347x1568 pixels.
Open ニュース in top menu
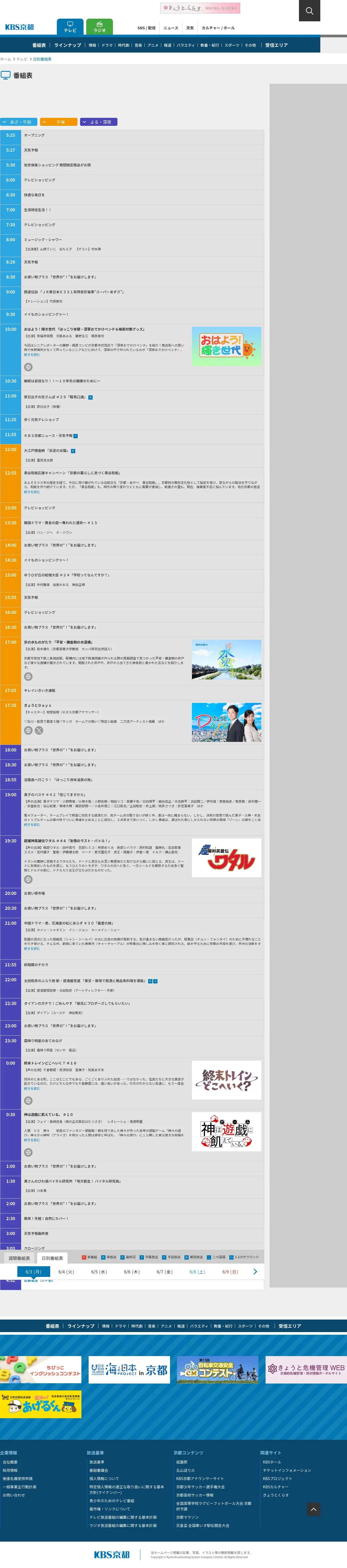pyautogui.click(x=171, y=28)
